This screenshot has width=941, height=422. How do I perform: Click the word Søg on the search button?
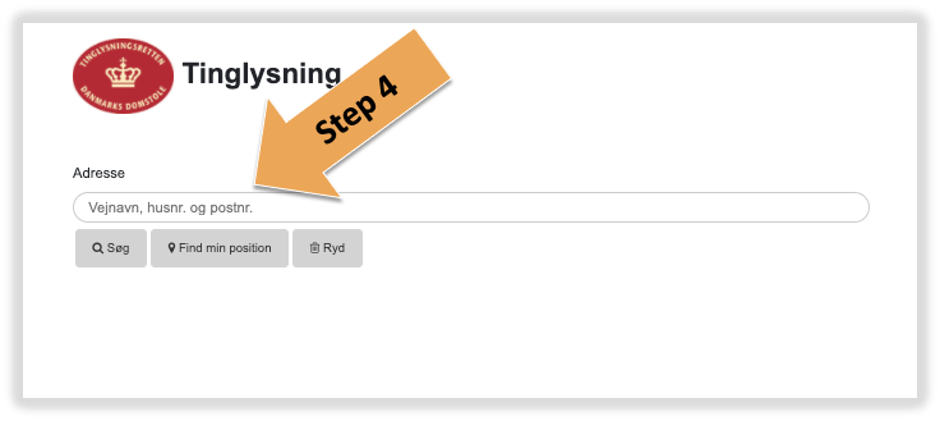[118, 248]
